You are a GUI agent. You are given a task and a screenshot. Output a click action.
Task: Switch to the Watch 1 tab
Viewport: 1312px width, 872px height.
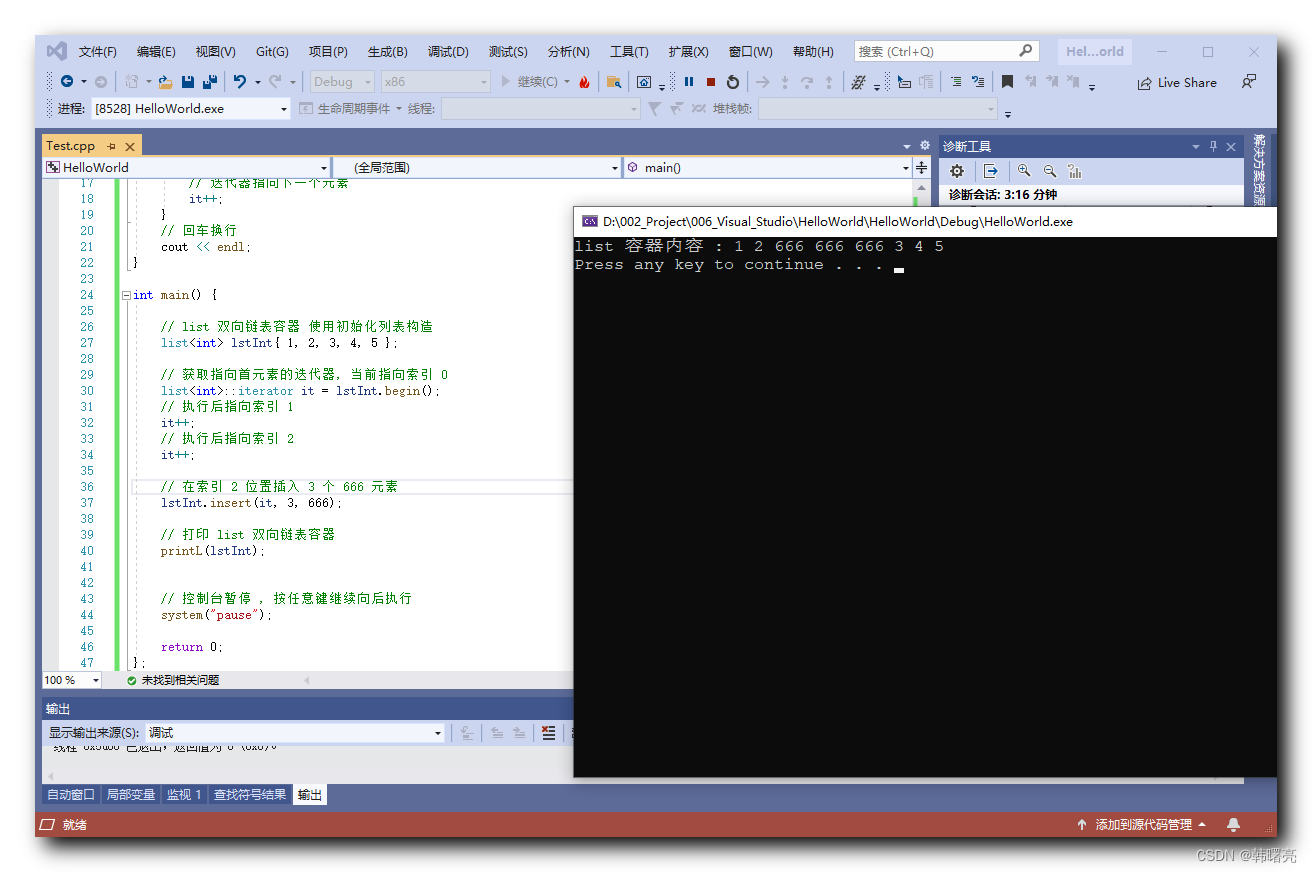[x=184, y=795]
